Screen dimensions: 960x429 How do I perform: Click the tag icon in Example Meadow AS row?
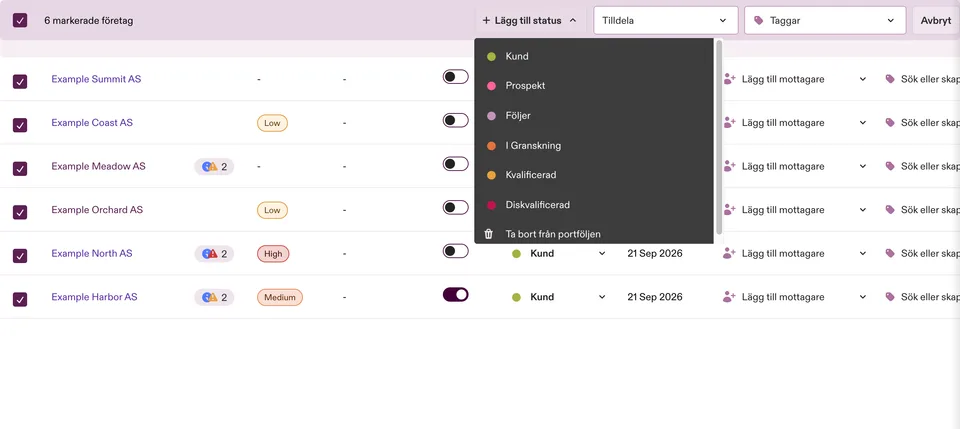pos(890,166)
